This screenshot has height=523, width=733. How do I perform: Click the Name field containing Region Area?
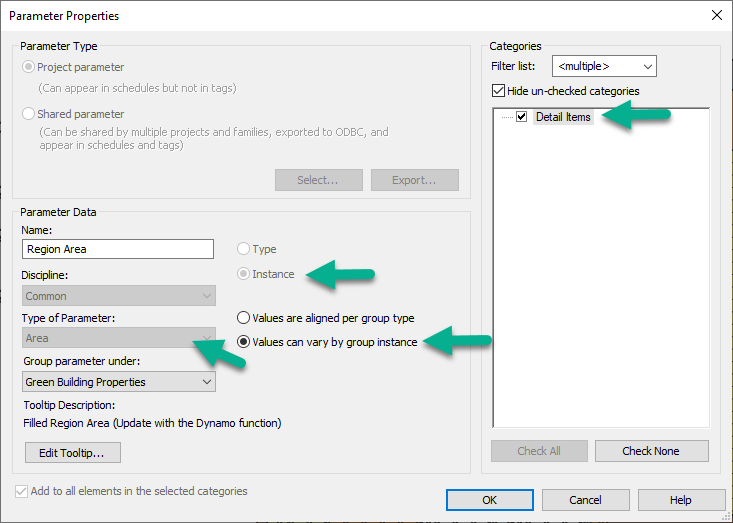118,249
